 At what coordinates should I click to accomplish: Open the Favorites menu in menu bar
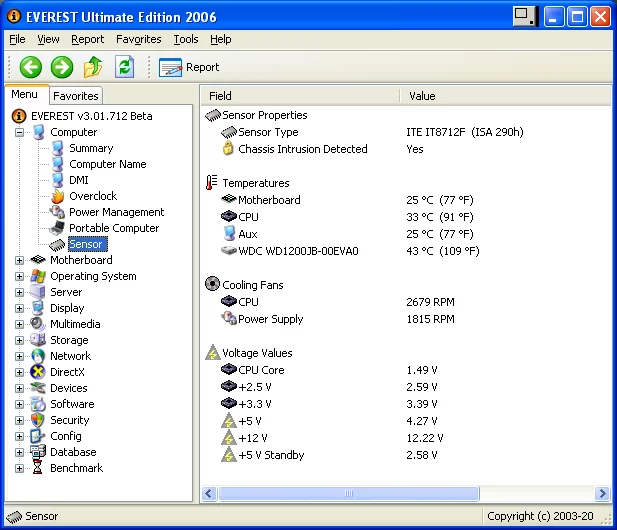click(138, 39)
